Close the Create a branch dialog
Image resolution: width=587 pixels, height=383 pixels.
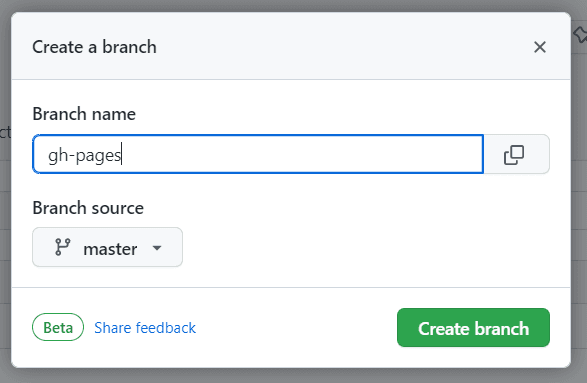(x=539, y=47)
